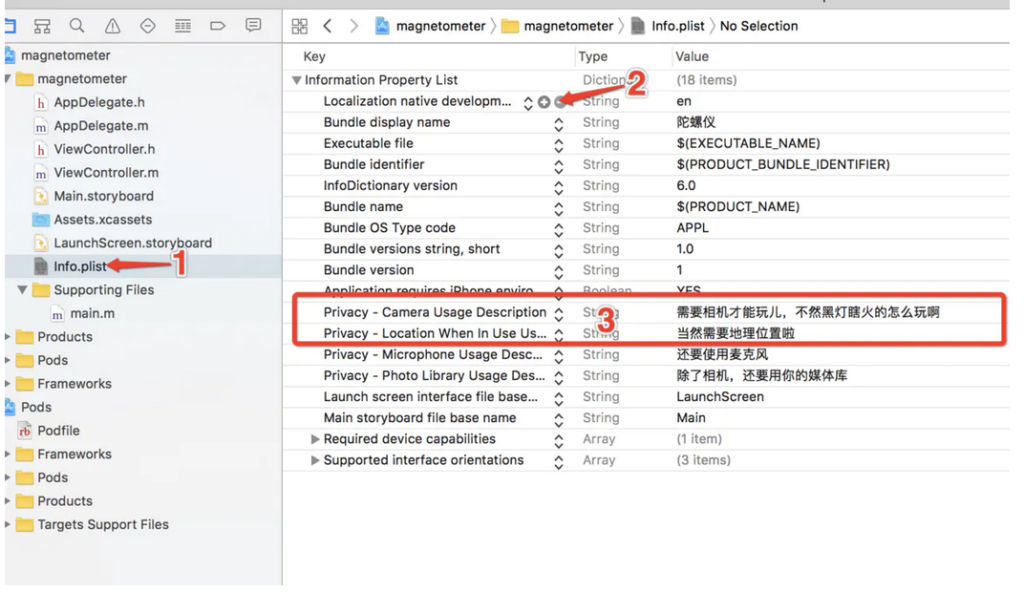Open key stepper for Bundle identifier
The width and height of the screenshot is (1024, 592).
tap(558, 166)
